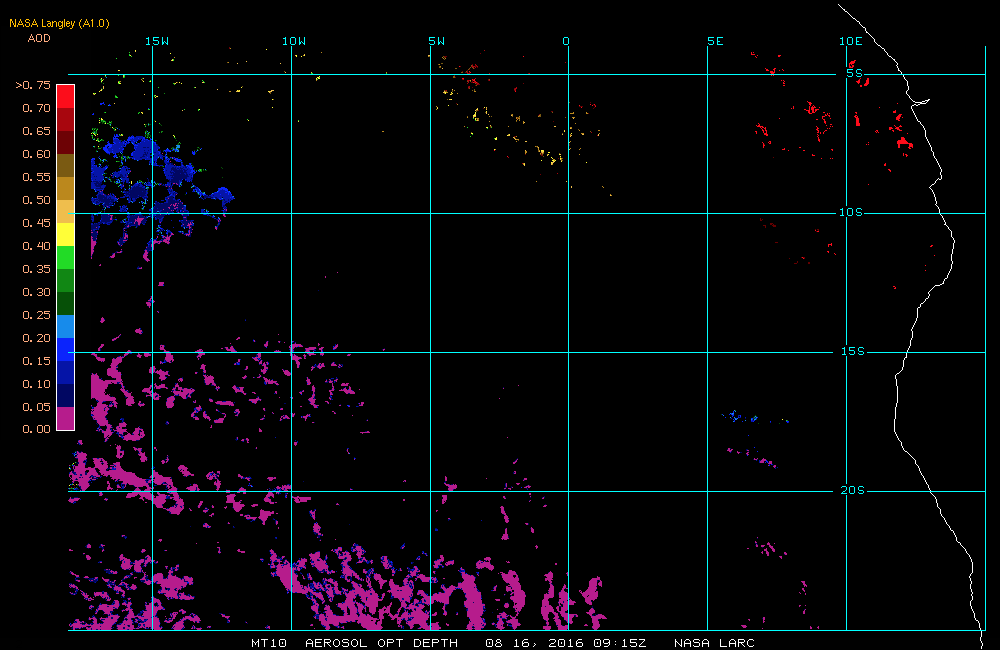Click the 0.15 legend value
This screenshot has height=650, width=1000.
[x=36, y=361]
